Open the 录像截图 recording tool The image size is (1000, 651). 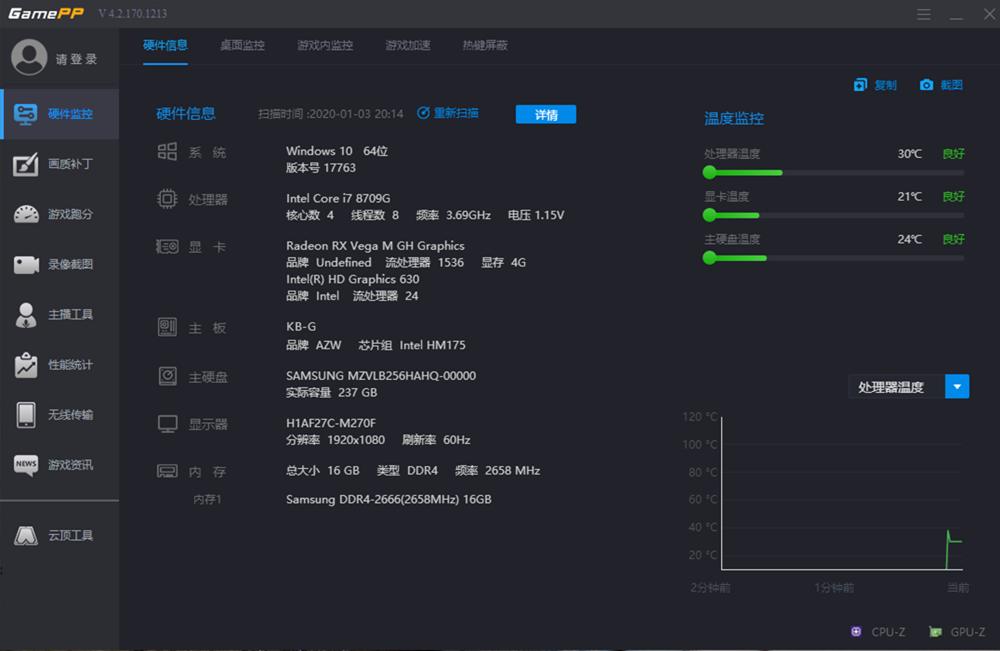click(x=60, y=263)
